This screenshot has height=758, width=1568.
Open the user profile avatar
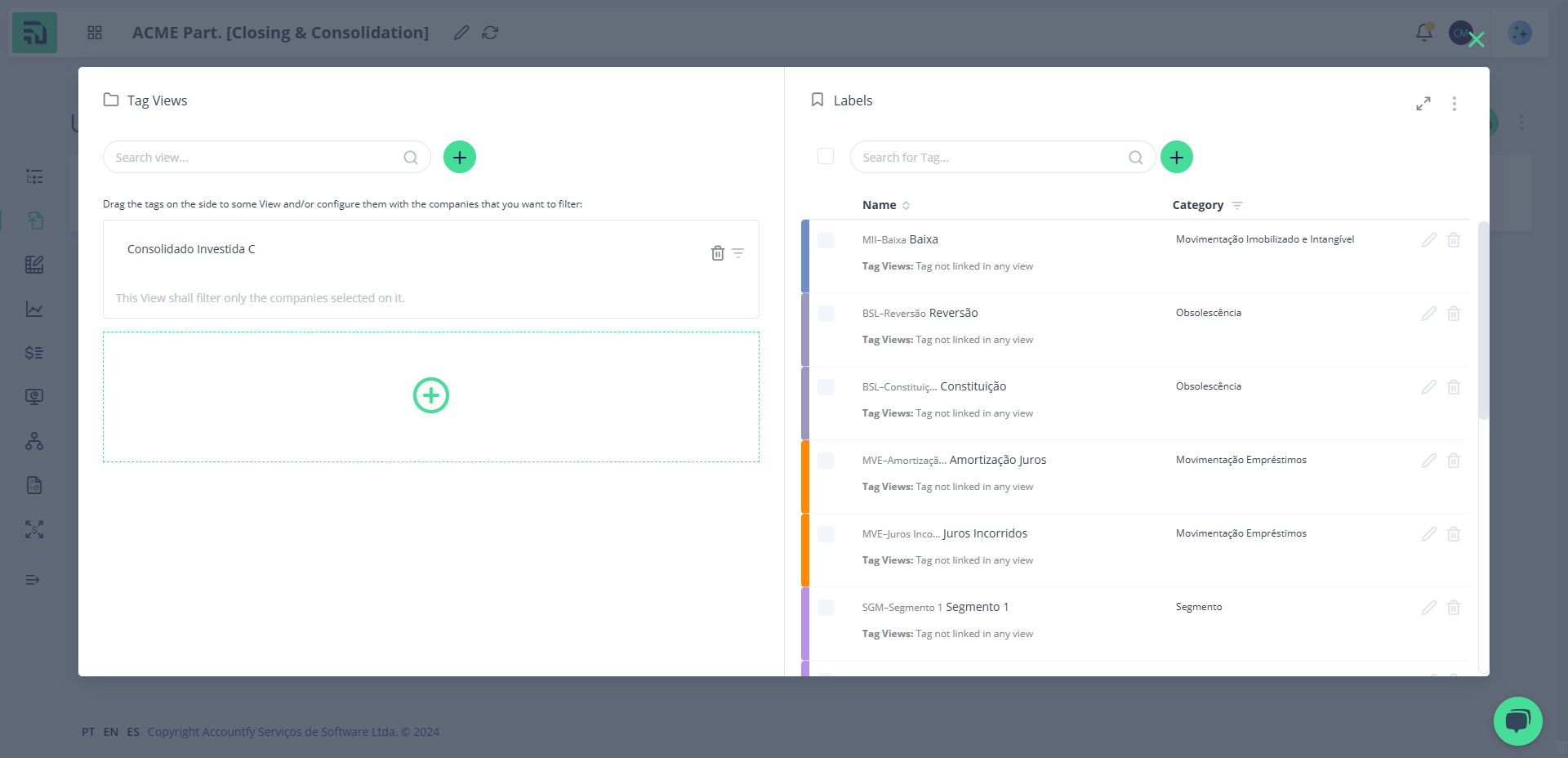click(1460, 33)
